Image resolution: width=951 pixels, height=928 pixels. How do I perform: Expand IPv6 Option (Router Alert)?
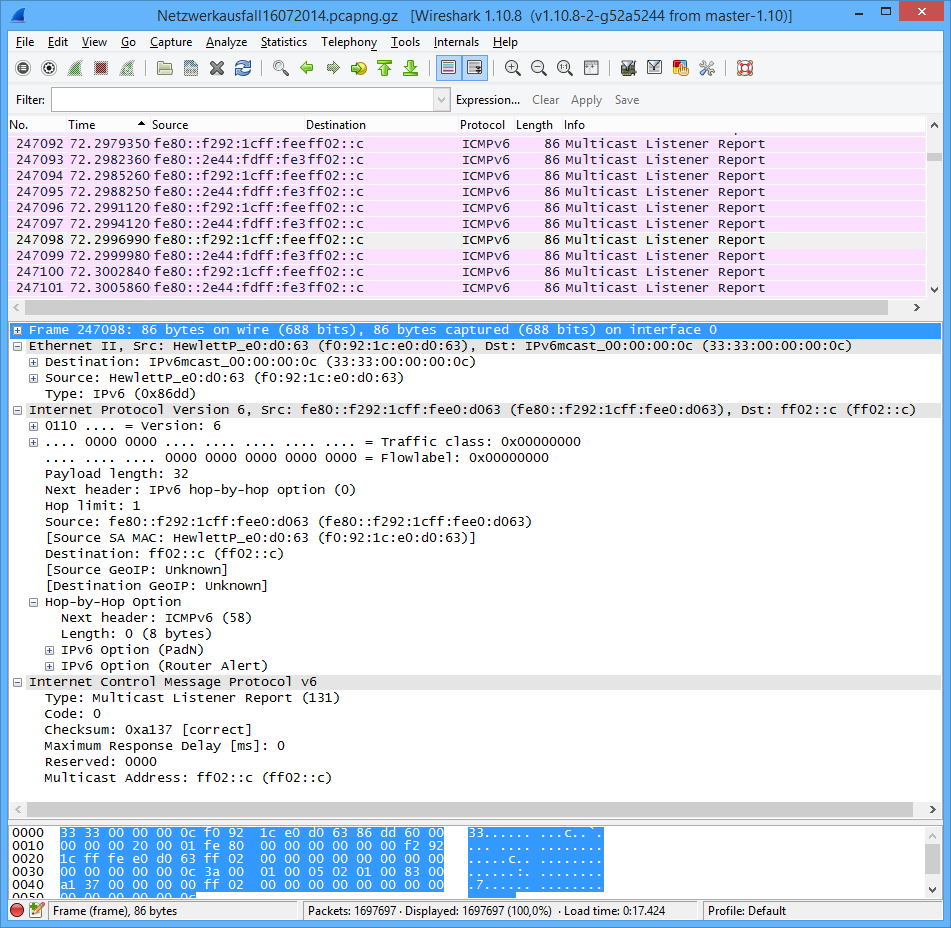coord(50,666)
